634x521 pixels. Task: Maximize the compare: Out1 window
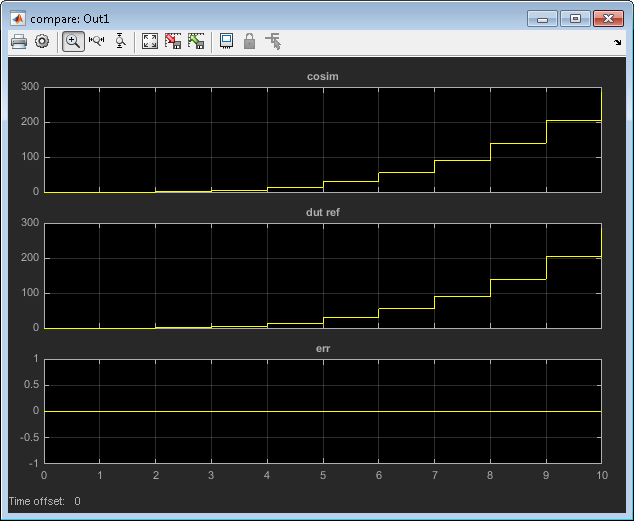[x=575, y=19]
